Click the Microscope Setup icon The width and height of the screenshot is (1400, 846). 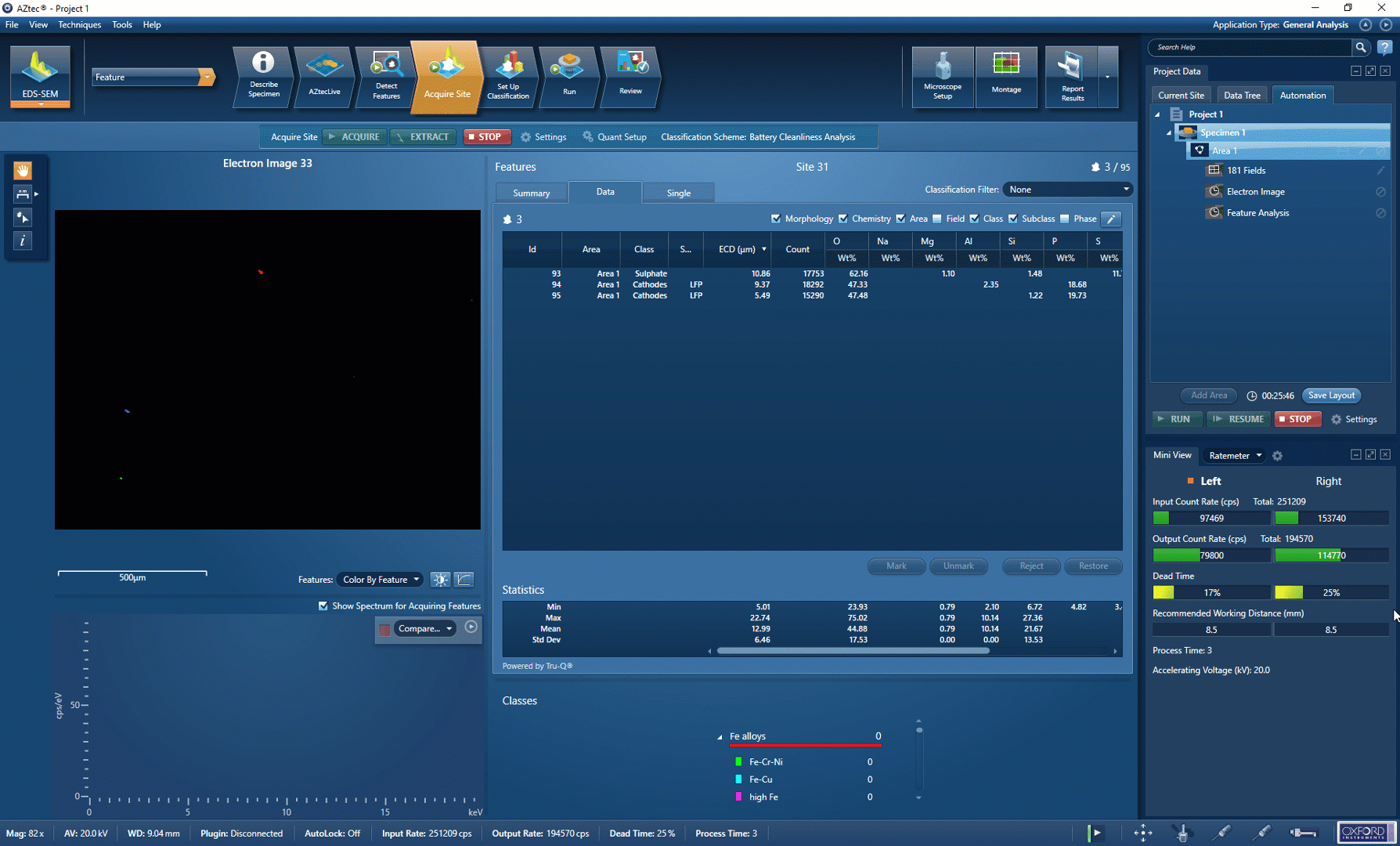click(x=943, y=75)
